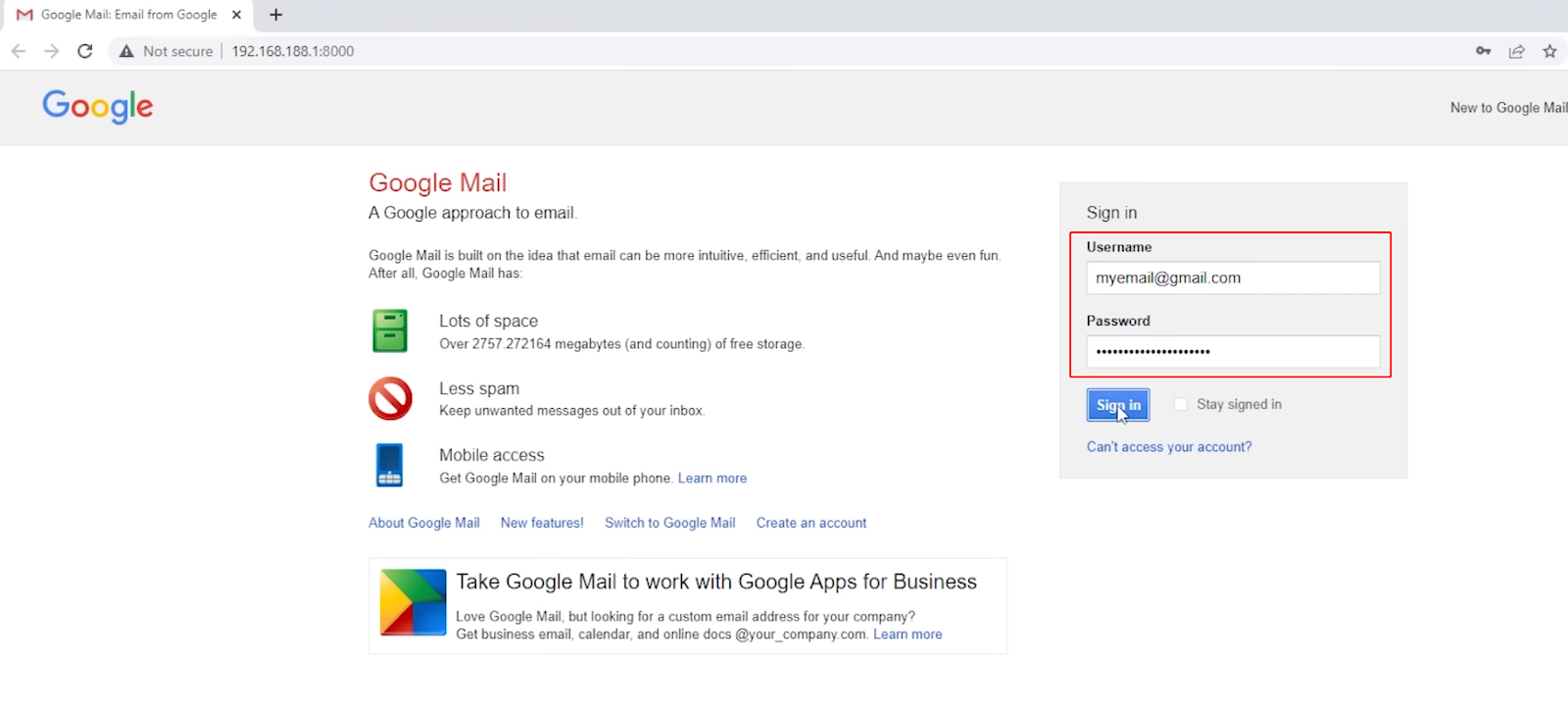Click the Less spam heading
This screenshot has width=1568, height=709.
point(479,388)
